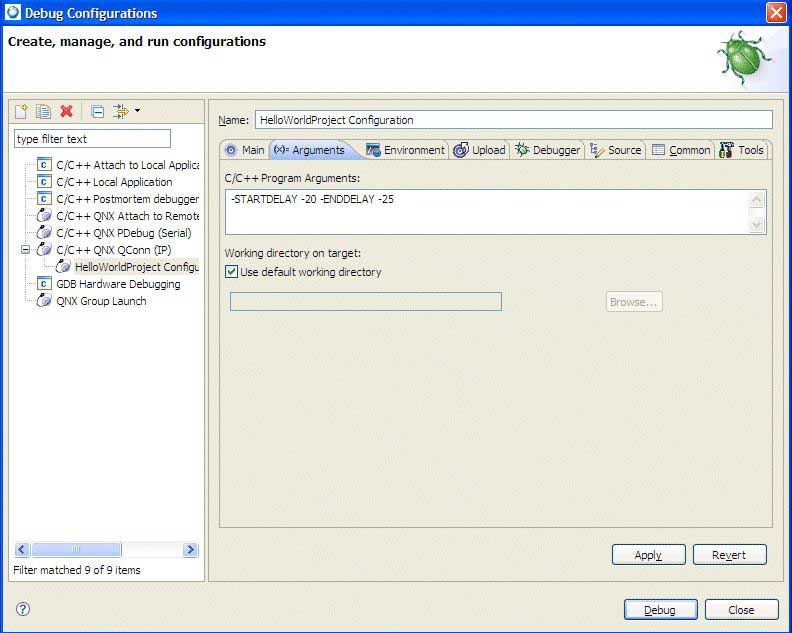
Task: Click the filter launch configurations icon
Action: click(x=120, y=112)
